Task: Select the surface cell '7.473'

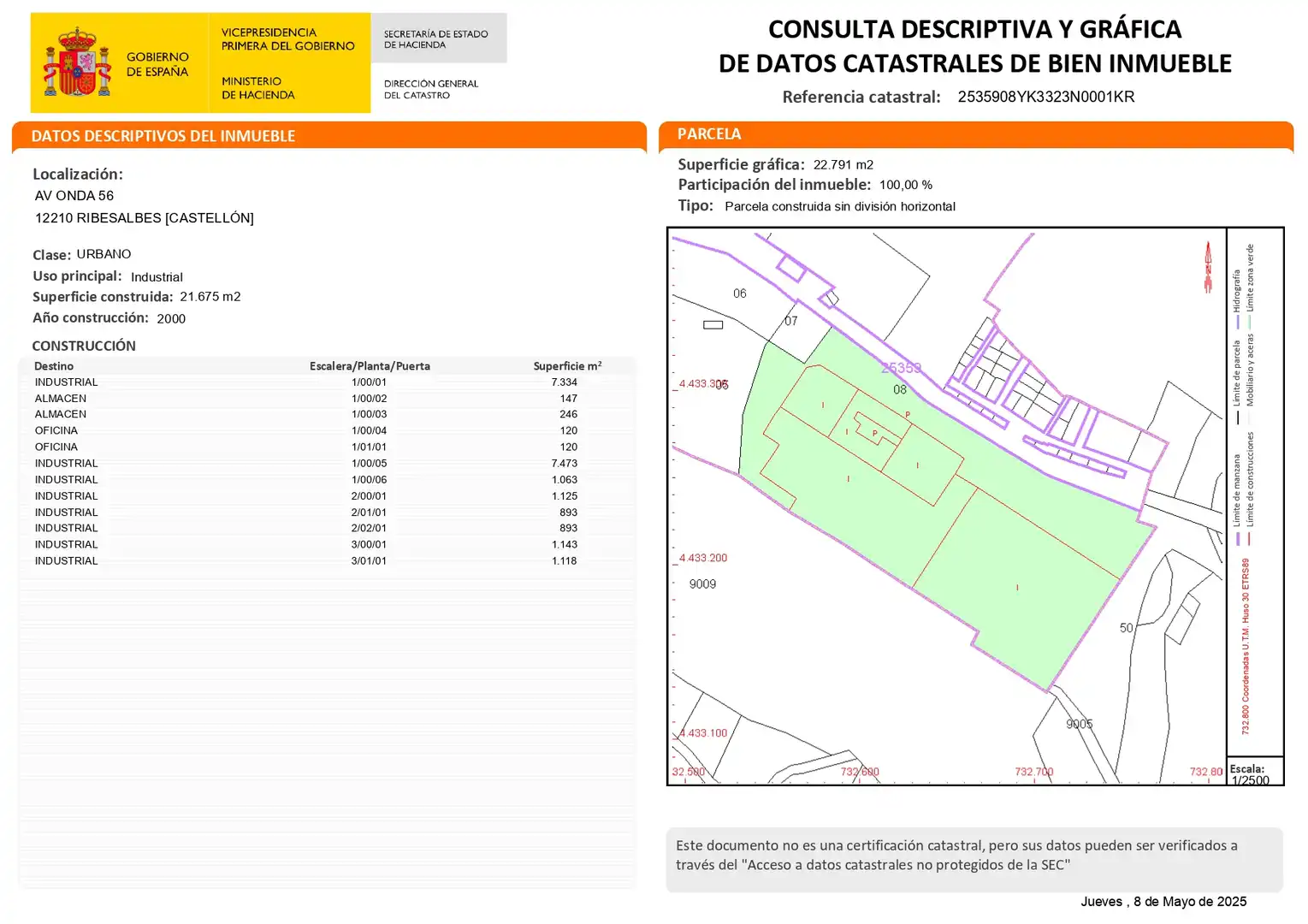Action: [x=565, y=464]
